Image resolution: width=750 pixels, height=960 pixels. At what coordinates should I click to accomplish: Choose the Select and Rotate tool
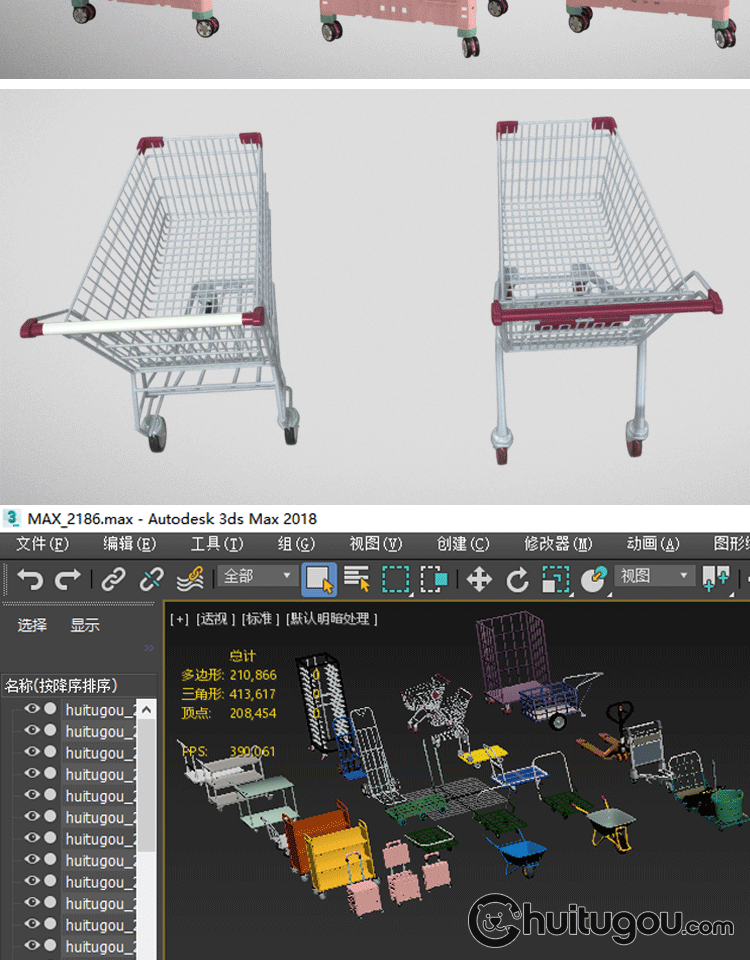517,579
